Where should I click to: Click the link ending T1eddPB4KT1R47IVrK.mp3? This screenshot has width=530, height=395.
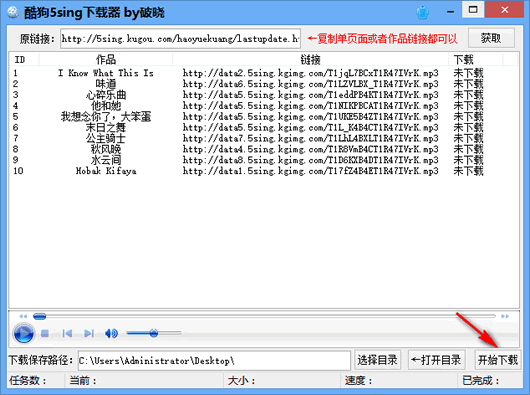311,95
